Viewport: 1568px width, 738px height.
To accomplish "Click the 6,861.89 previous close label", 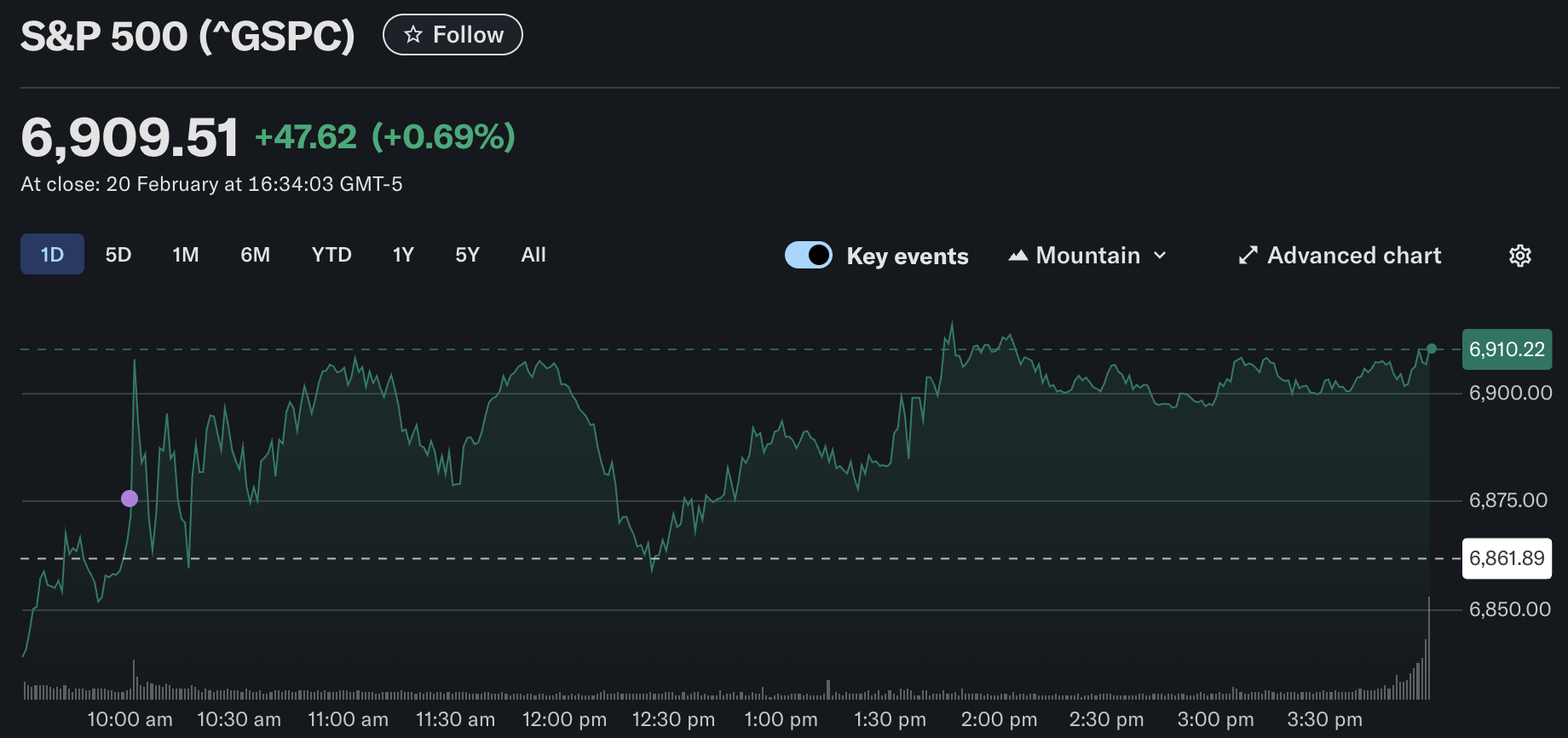I will click(x=1507, y=558).
